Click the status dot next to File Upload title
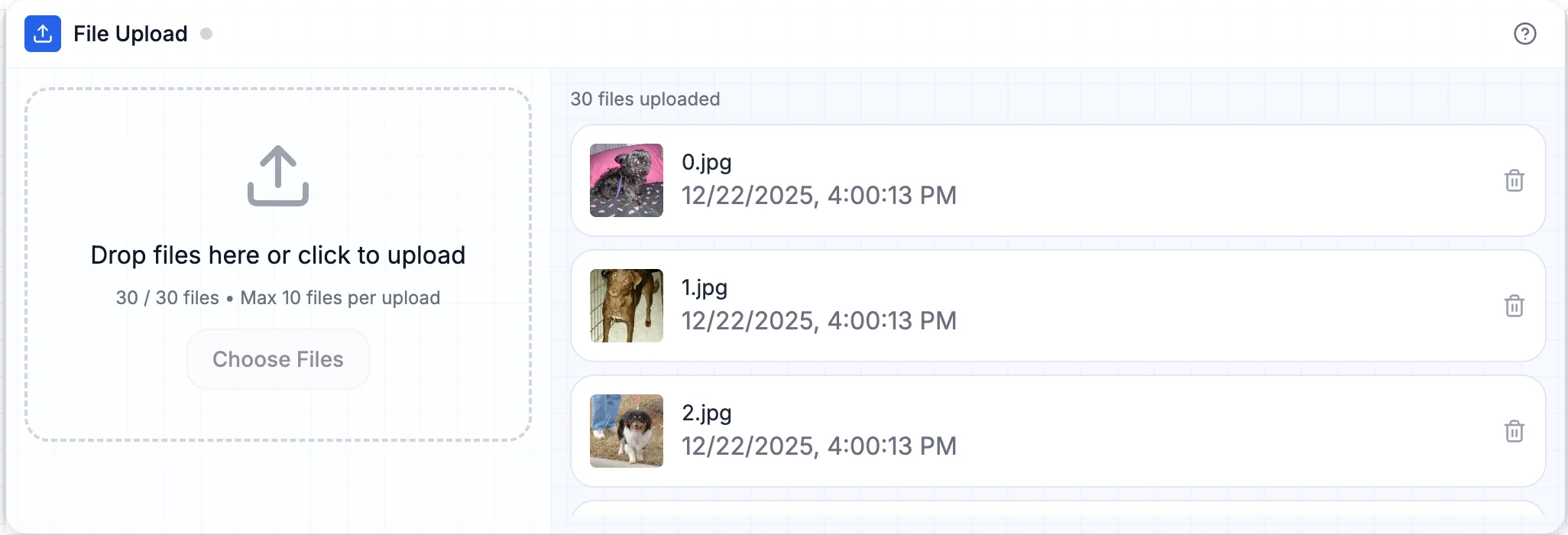Screen dimensions: 1568x535 point(206,34)
